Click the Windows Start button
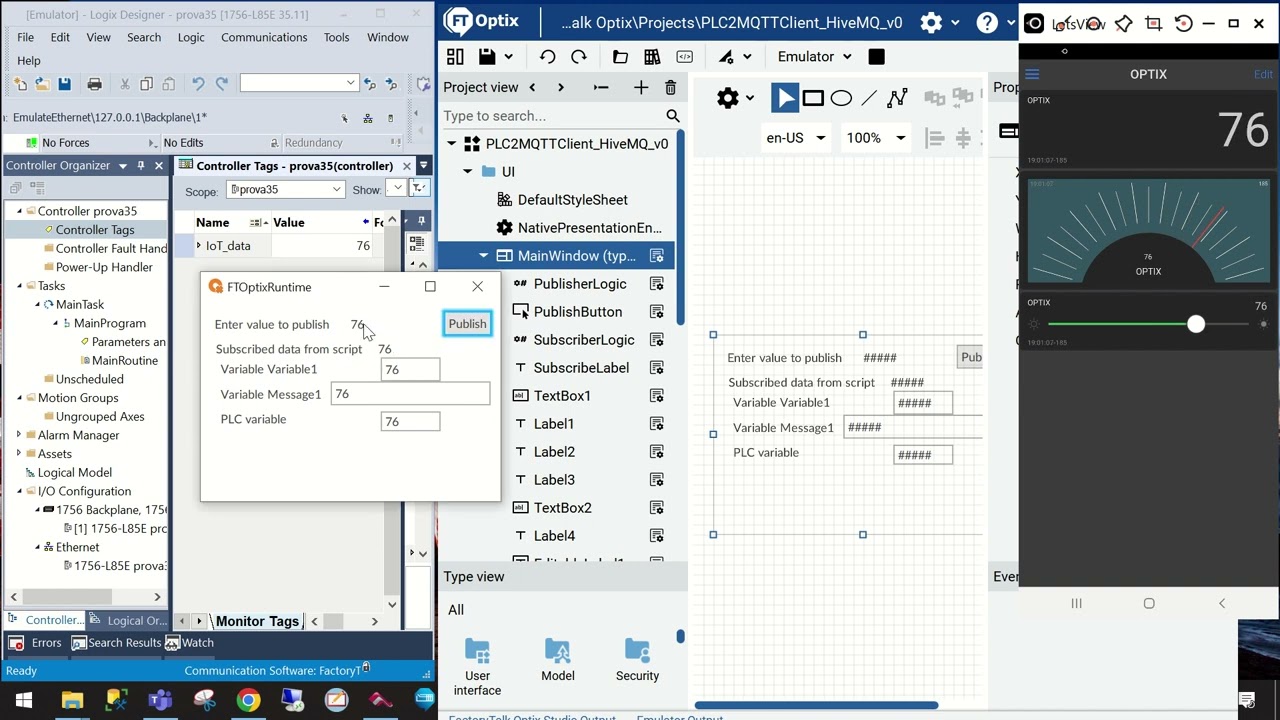Image resolution: width=1280 pixels, height=720 pixels. pos(23,700)
